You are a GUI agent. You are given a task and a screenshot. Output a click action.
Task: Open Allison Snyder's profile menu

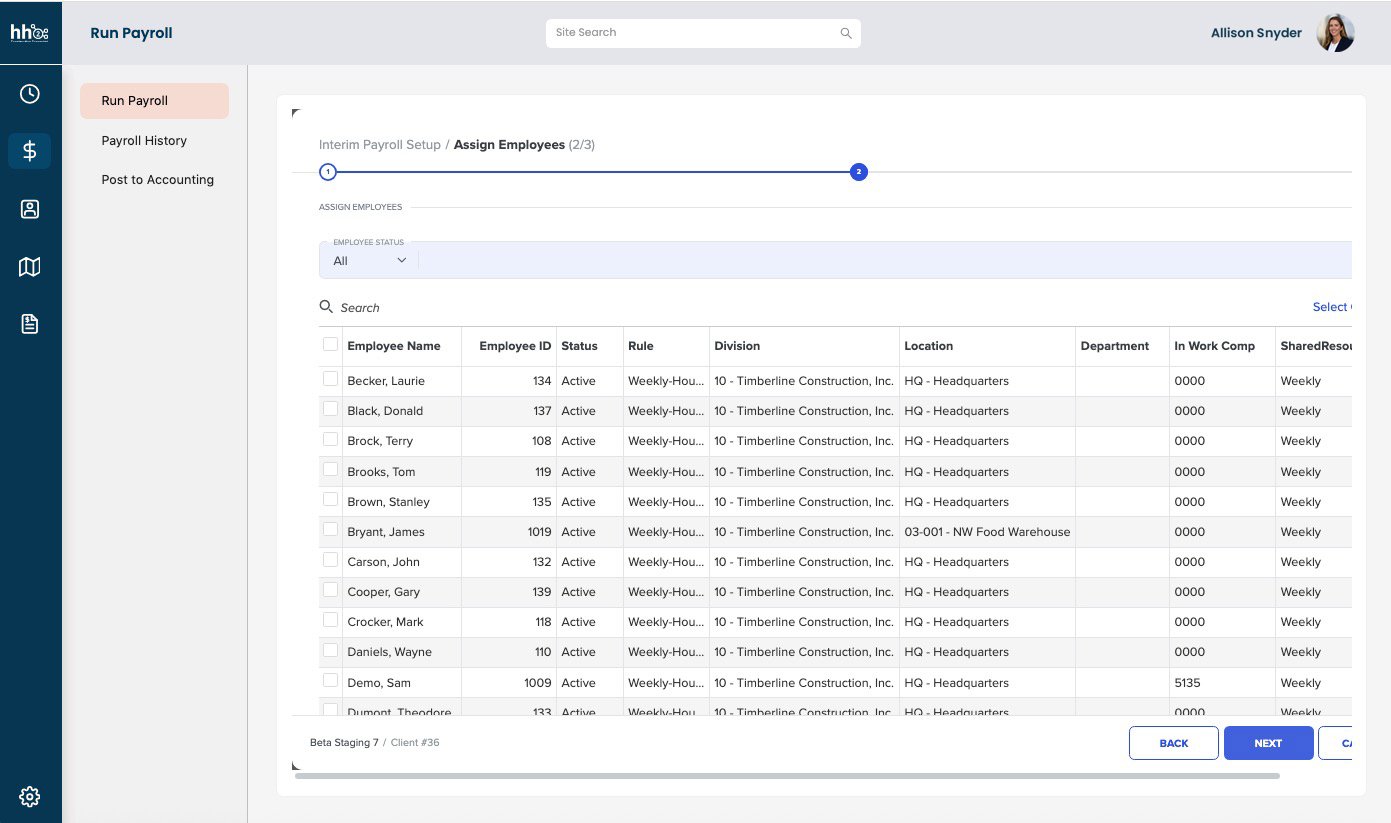click(1335, 32)
